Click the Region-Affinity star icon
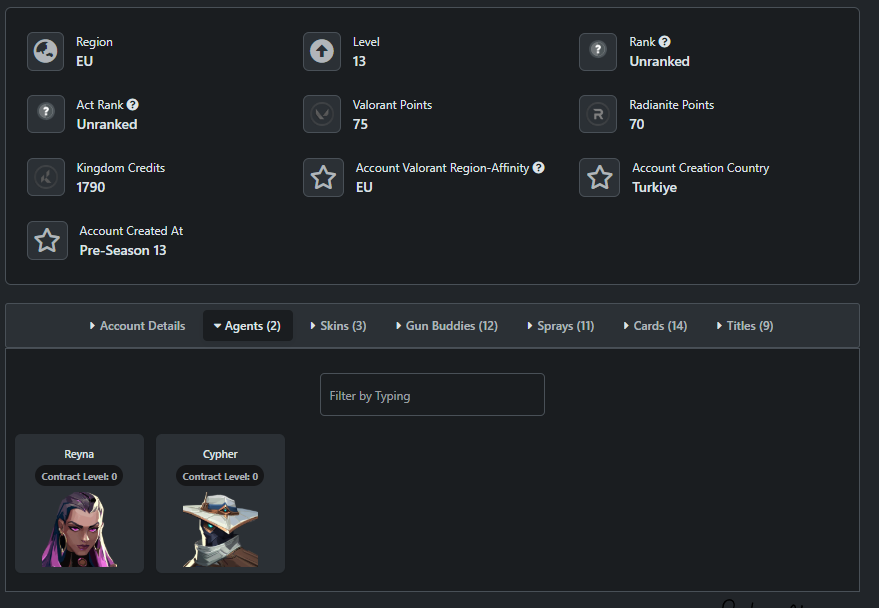The width and height of the screenshot is (879, 608). pos(323,178)
